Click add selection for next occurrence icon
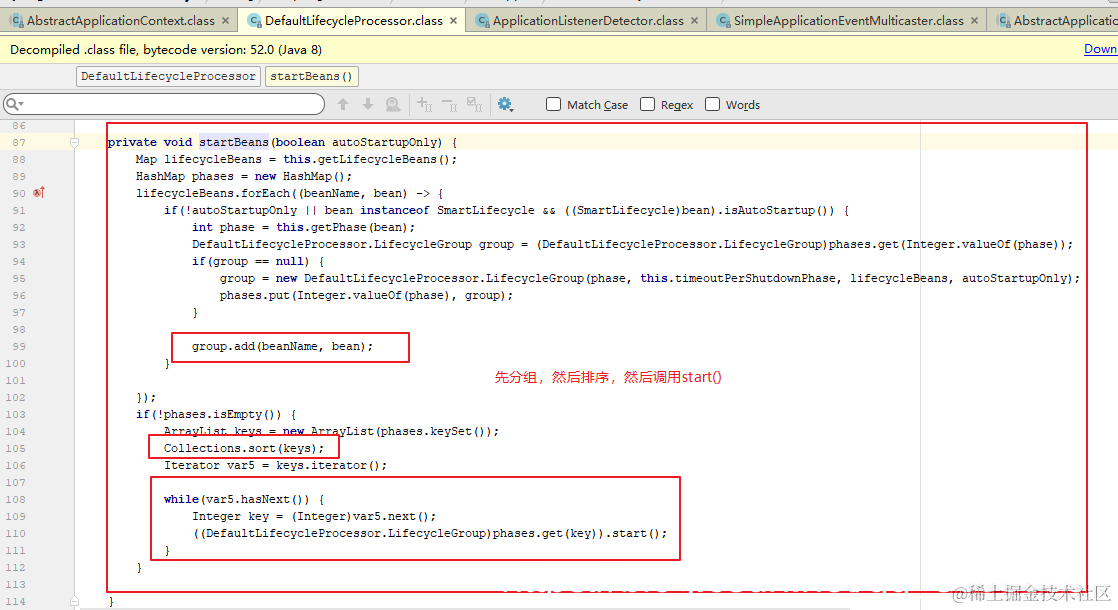 coord(424,105)
